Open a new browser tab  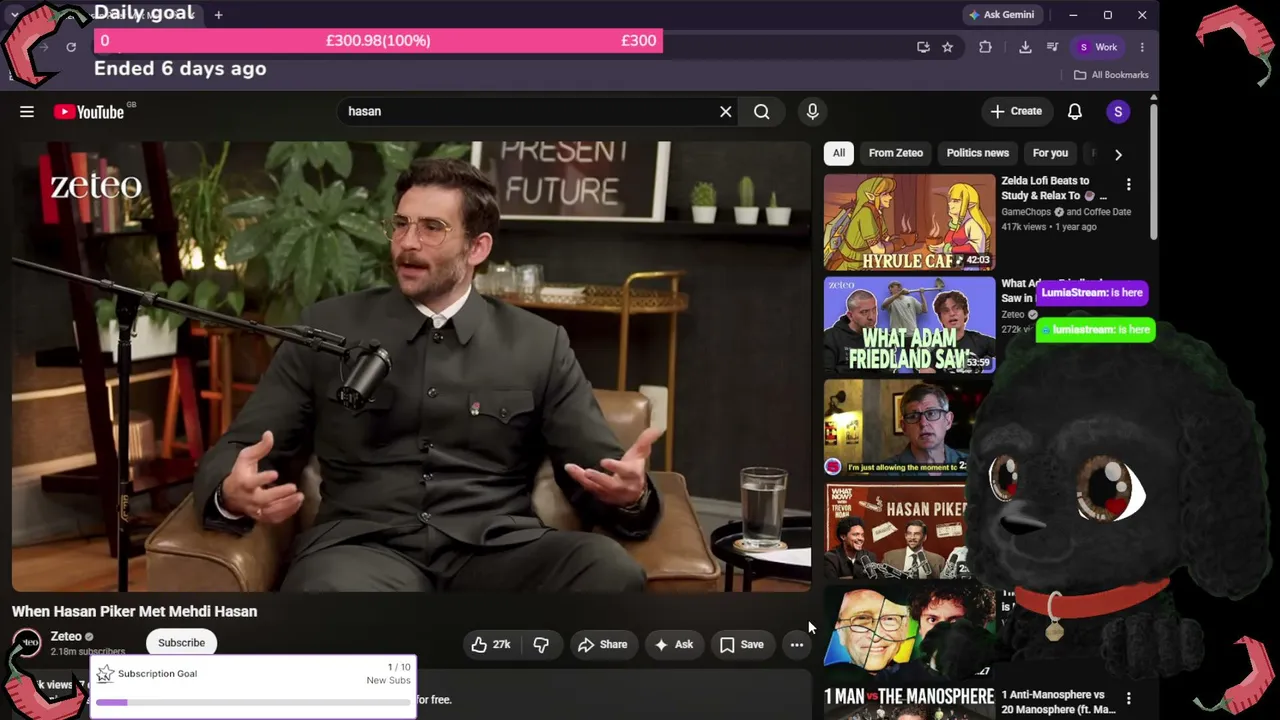coord(218,15)
